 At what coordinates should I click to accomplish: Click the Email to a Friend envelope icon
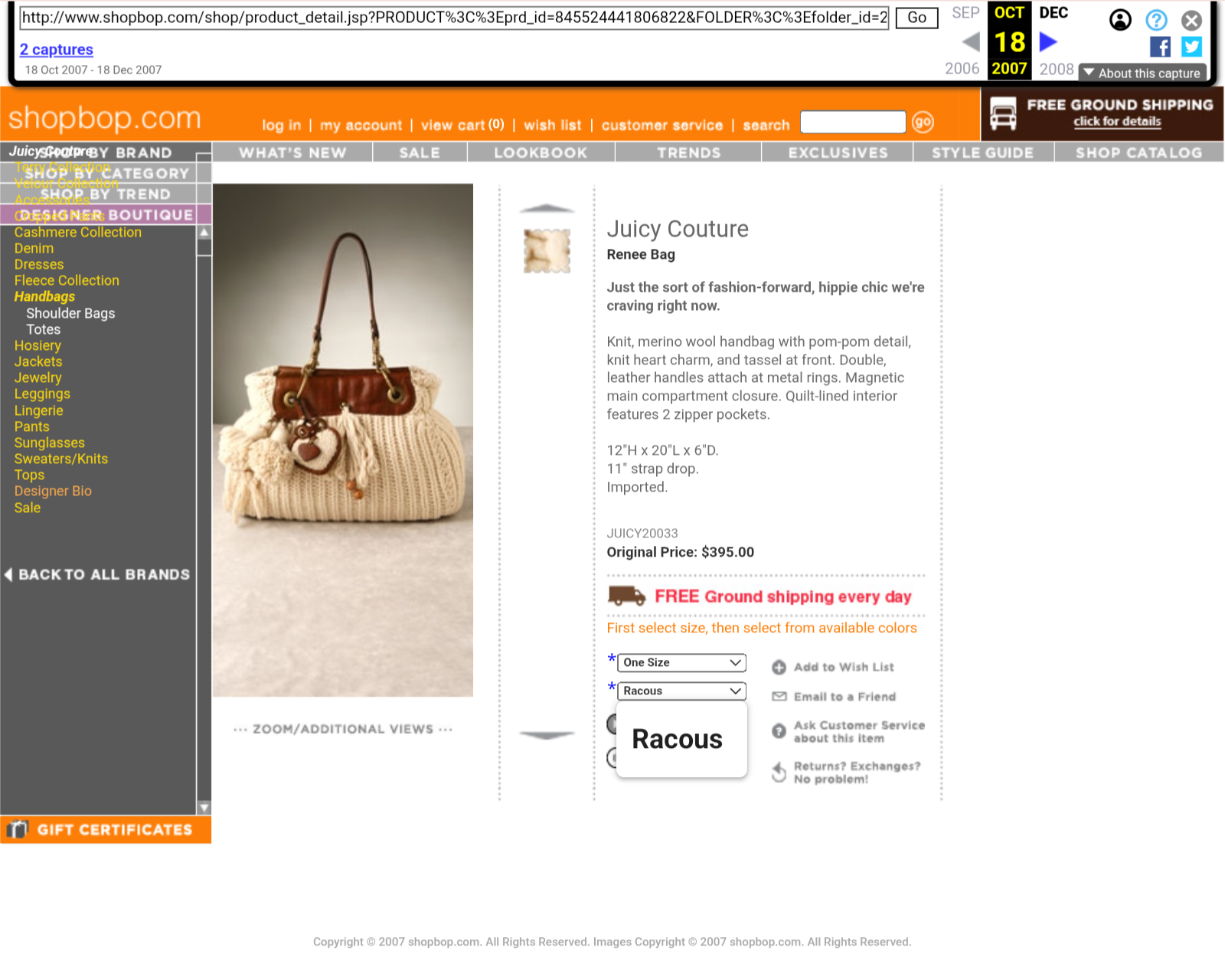779,697
